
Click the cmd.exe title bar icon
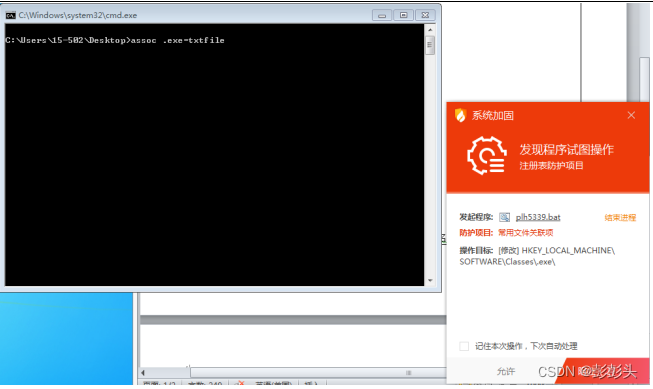(10, 15)
